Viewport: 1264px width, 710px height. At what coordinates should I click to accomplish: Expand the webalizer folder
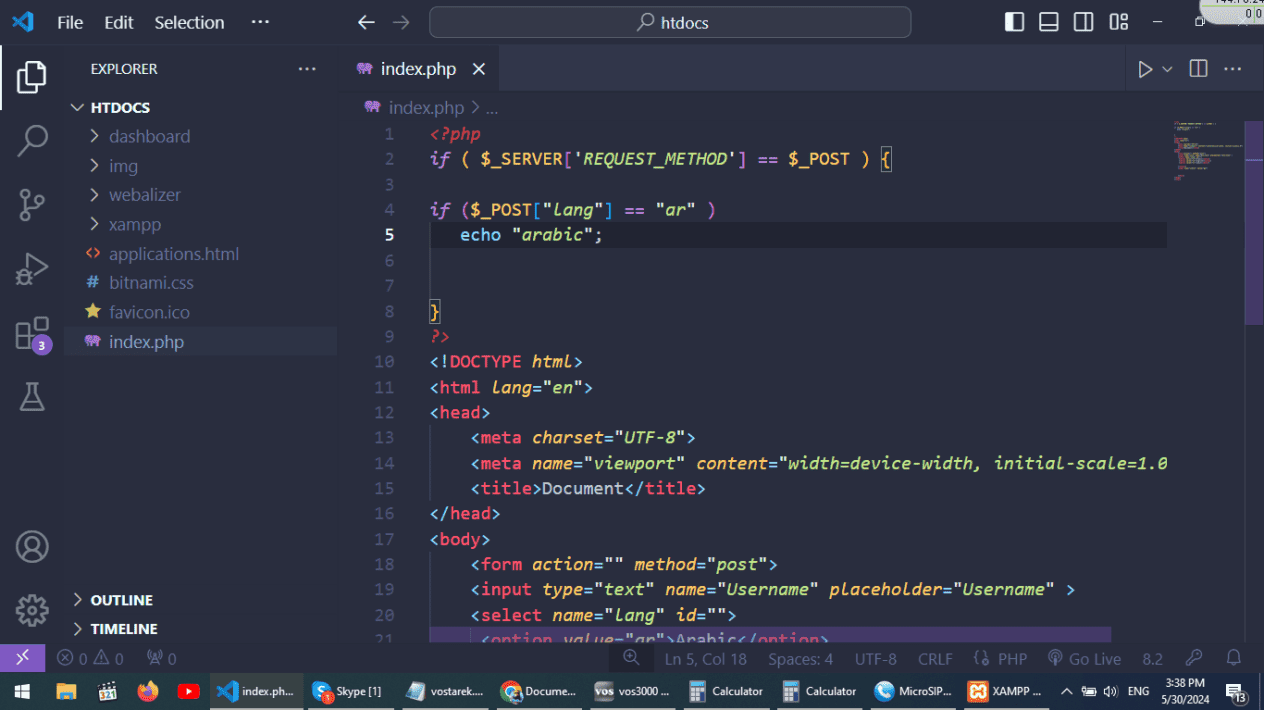(x=200, y=195)
